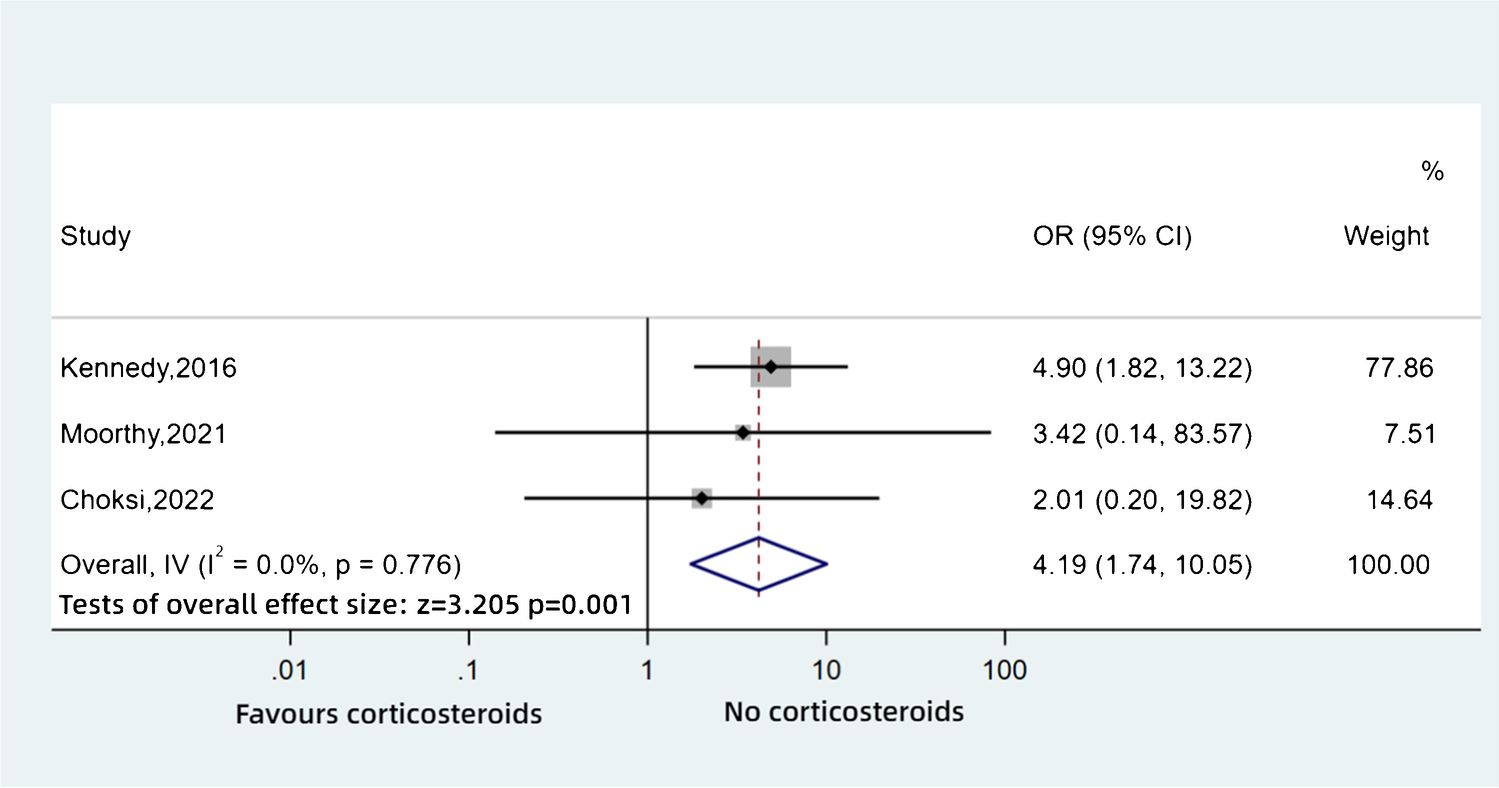Select the Favours corticosteroids axis label
This screenshot has width=1499, height=788.
[388, 714]
